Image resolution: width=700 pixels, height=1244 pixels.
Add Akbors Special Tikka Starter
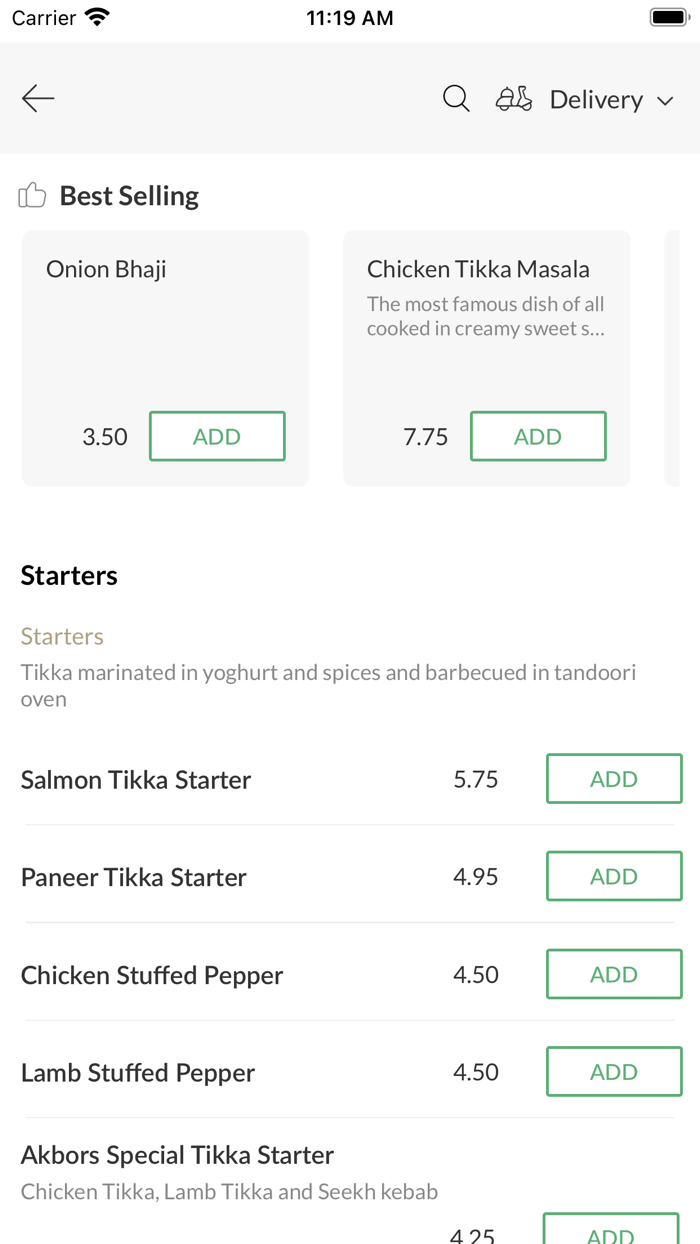tap(610, 1232)
